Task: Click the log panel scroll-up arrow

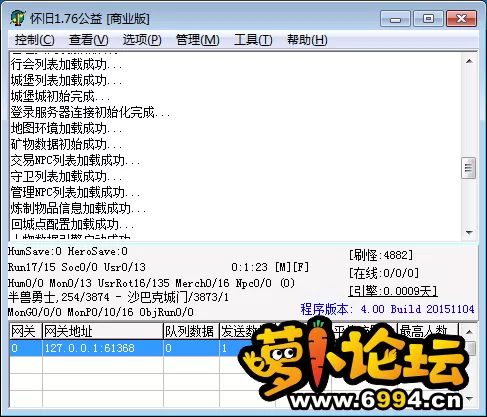Action: (x=469, y=61)
